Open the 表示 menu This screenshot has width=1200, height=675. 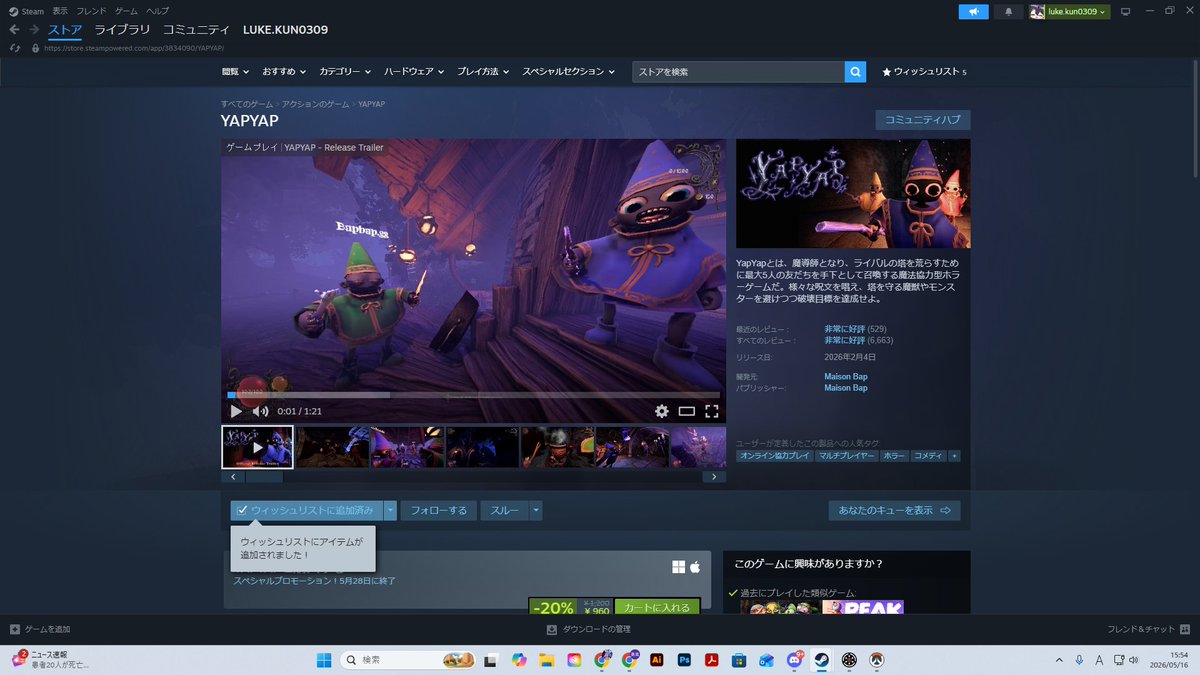tap(61, 11)
